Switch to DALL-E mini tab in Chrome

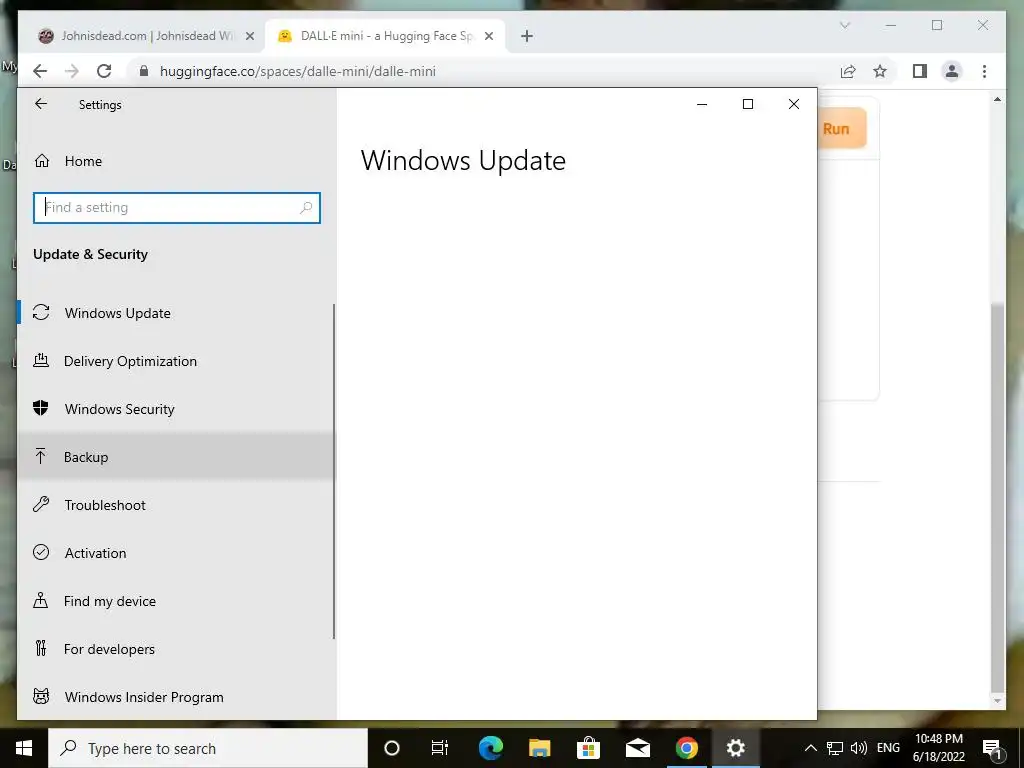tap(385, 36)
